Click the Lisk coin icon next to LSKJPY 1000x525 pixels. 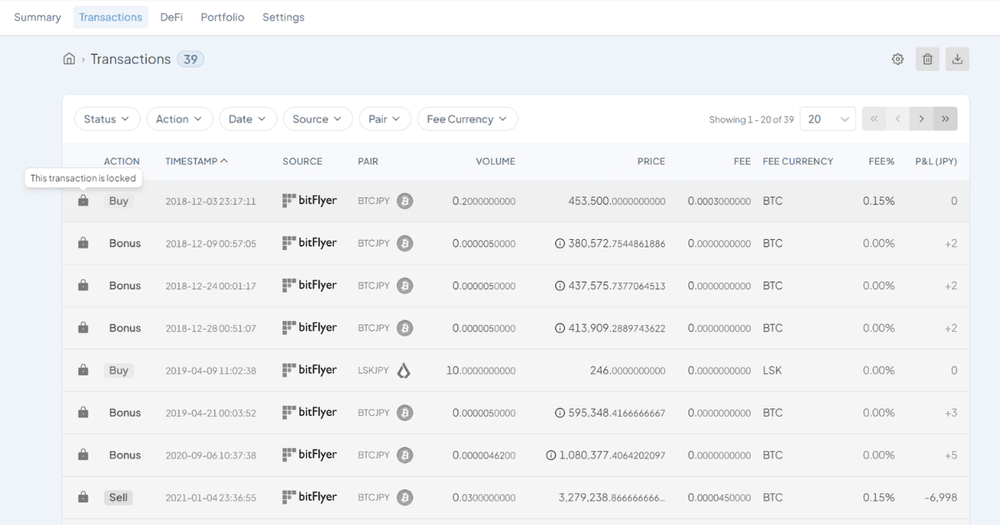point(404,370)
